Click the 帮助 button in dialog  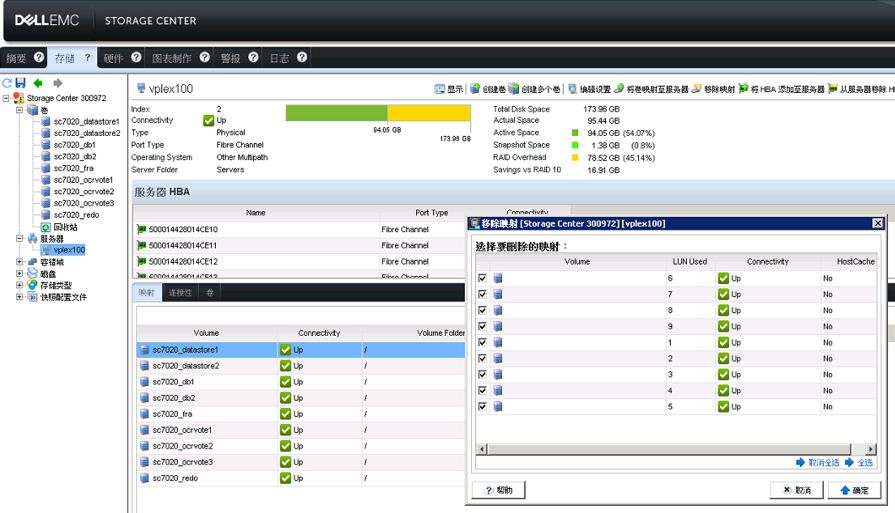point(499,490)
